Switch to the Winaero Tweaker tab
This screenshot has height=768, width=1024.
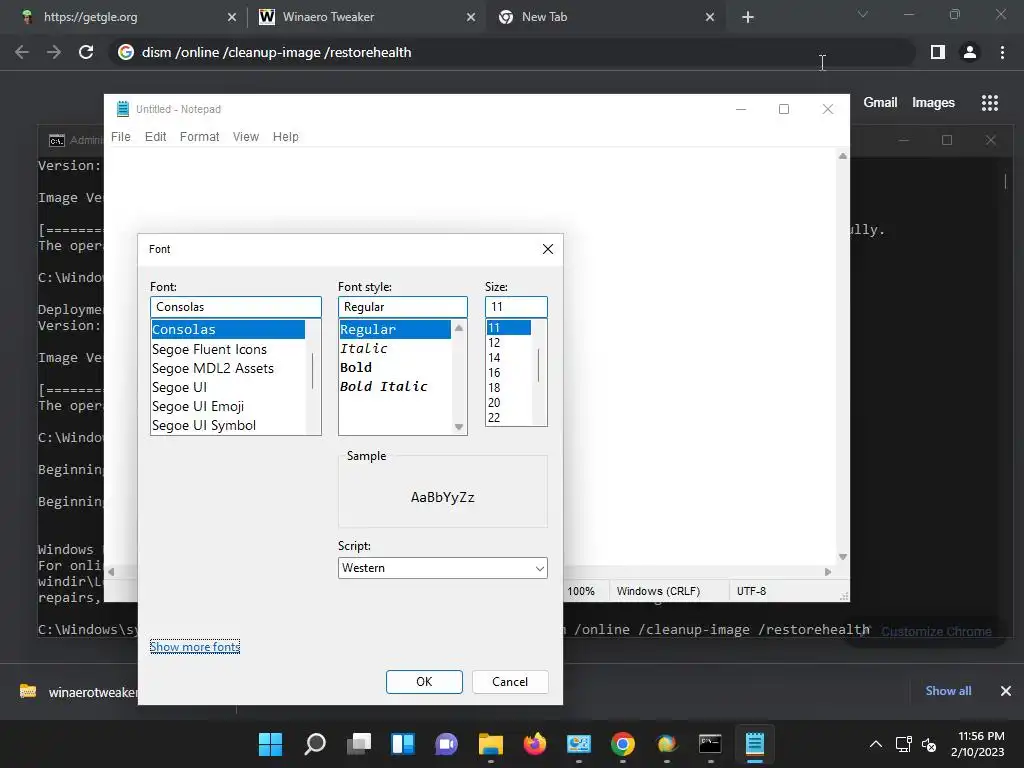click(366, 17)
